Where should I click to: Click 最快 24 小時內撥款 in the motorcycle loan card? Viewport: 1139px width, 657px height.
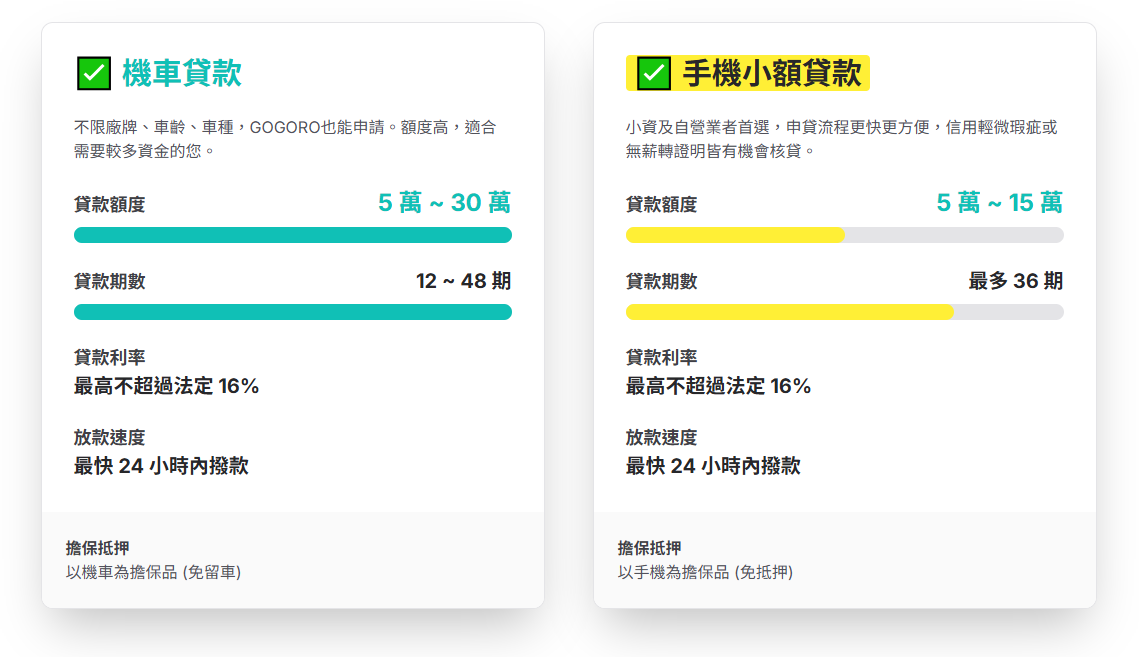(x=161, y=466)
